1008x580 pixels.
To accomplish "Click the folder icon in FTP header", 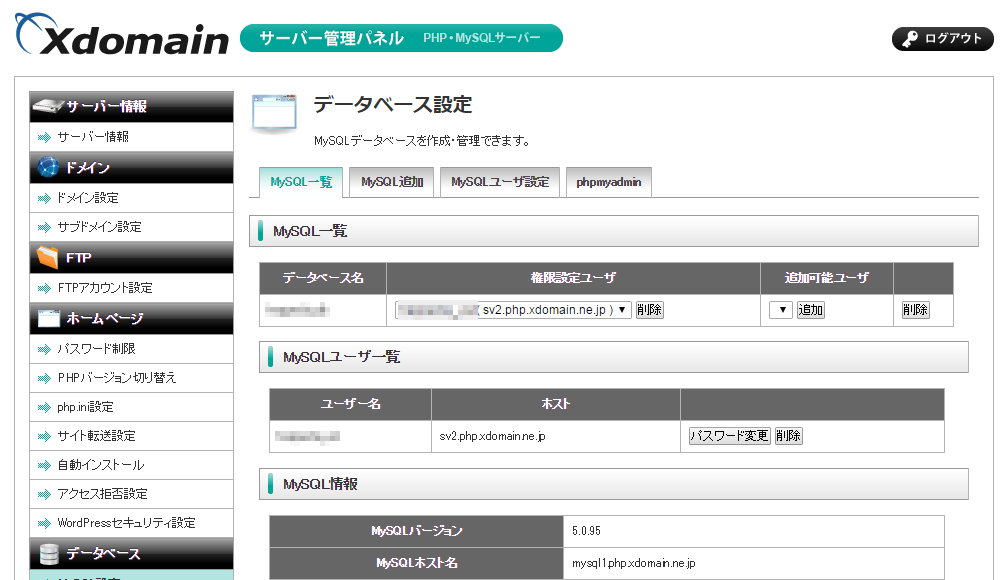I will tap(48, 257).
